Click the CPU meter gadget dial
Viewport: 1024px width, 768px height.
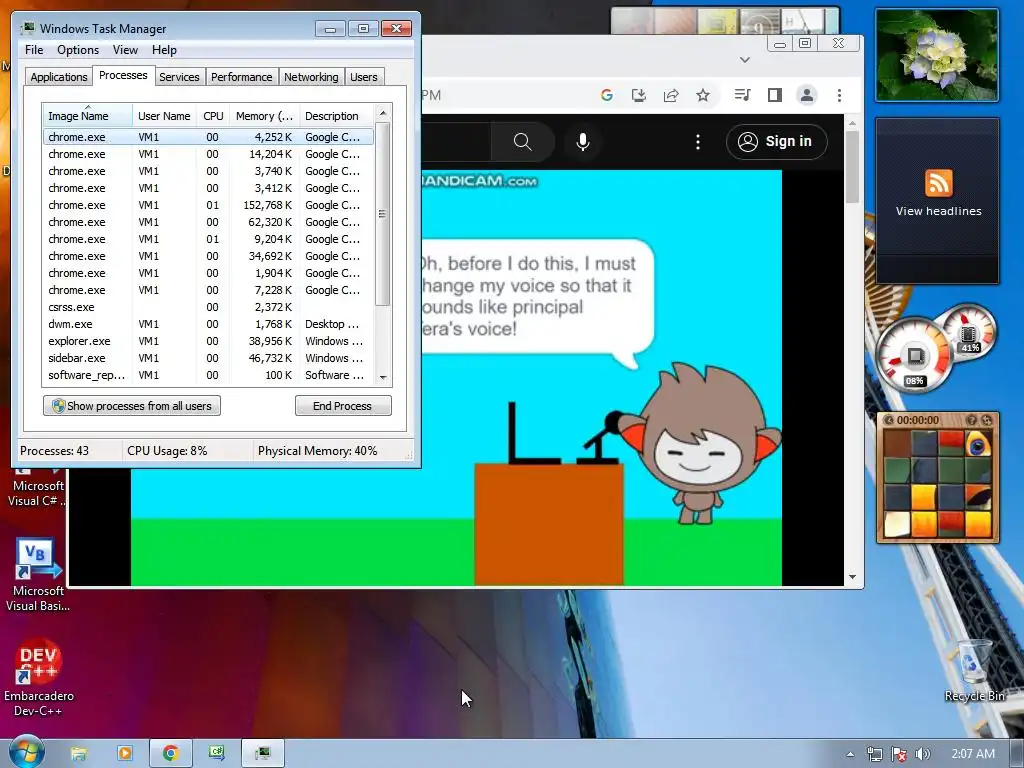[x=914, y=356]
